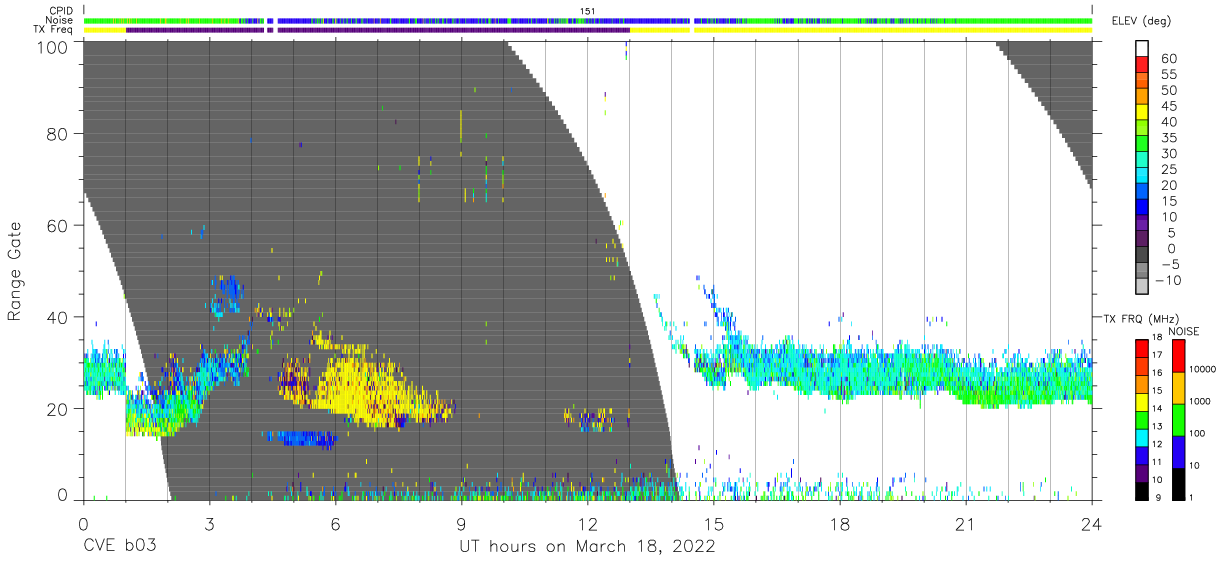Click the UT hours on March 18, 2022 title
Viewport: 1228px width, 567px height.
(586, 547)
